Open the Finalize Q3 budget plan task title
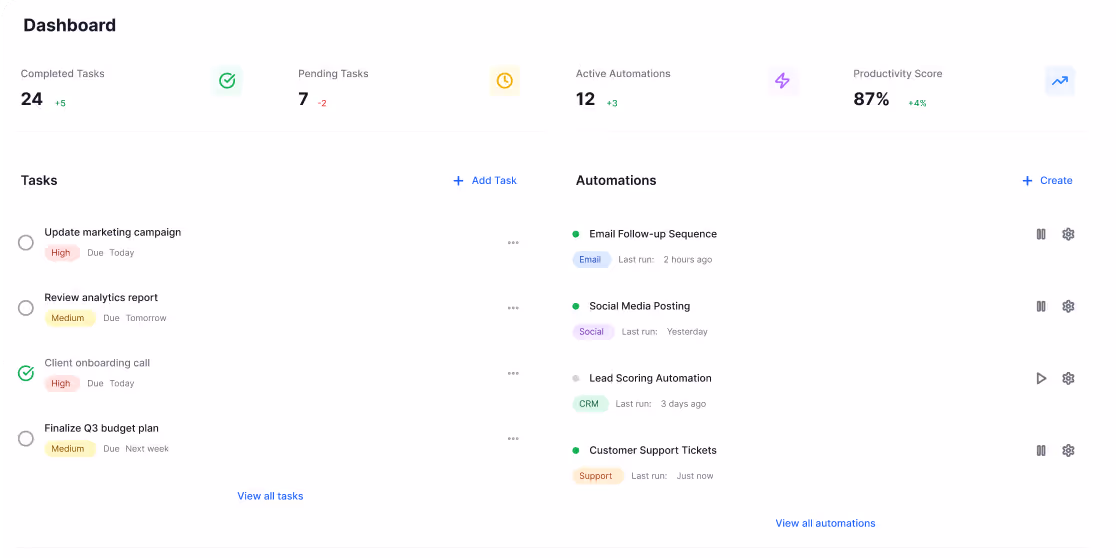This screenshot has height=558, width=1116. [102, 428]
